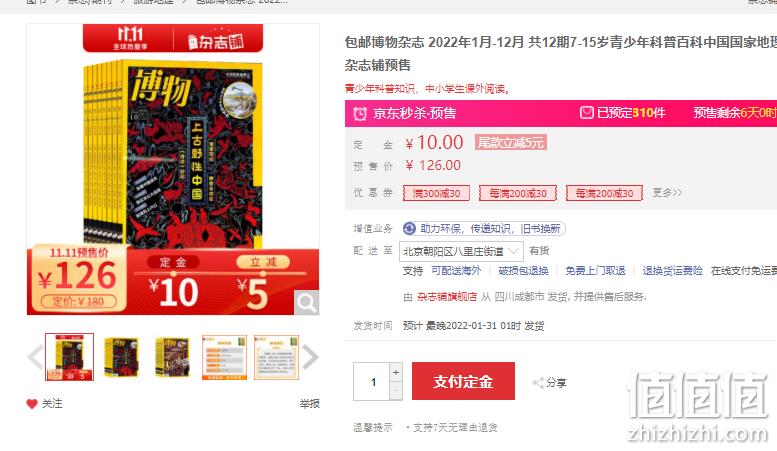Open the 北京朝阳区八里庄街道 delivery dropdown
The image size is (777, 451).
461,251
